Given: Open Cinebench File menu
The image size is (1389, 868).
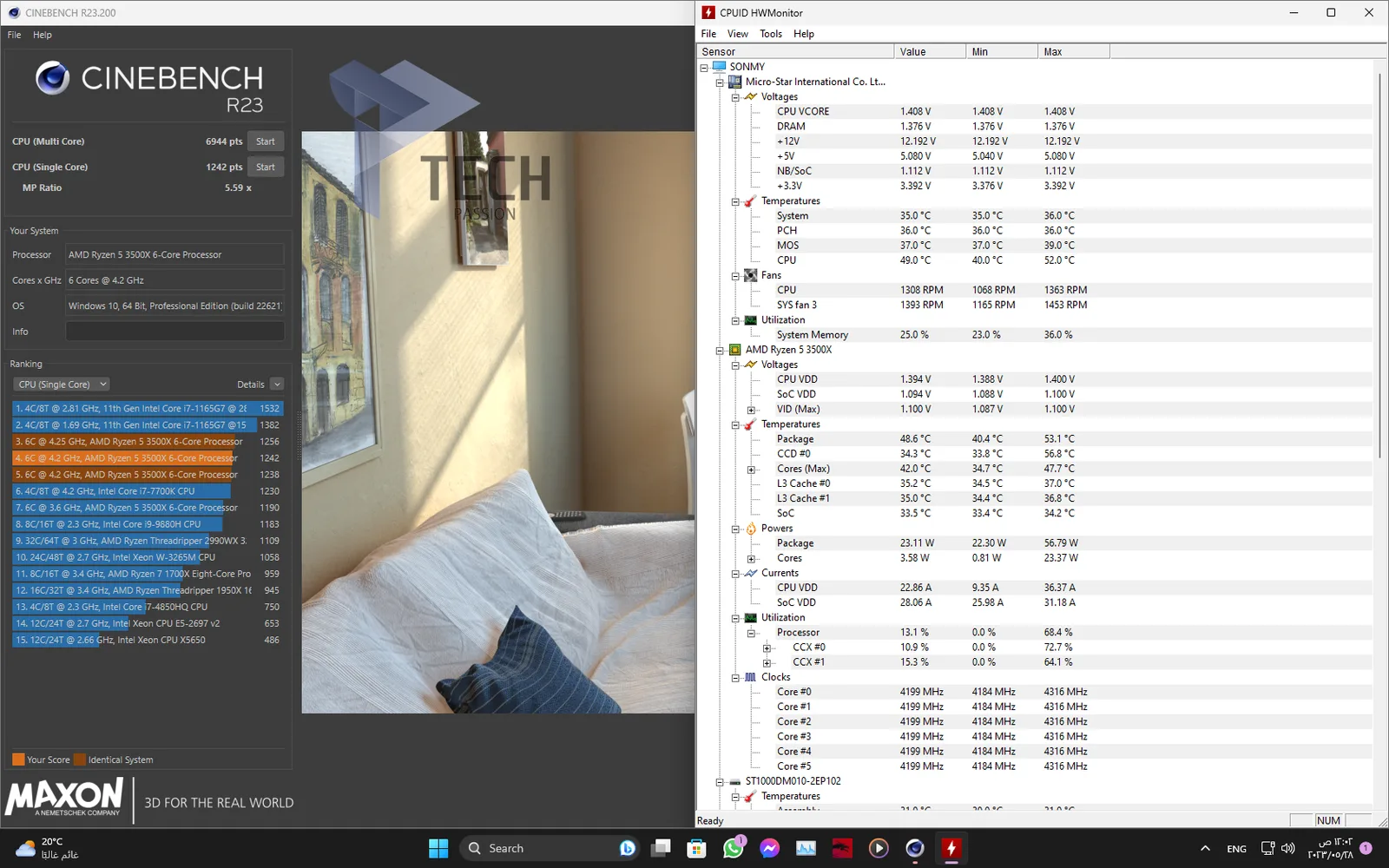Looking at the screenshot, I should tap(14, 35).
